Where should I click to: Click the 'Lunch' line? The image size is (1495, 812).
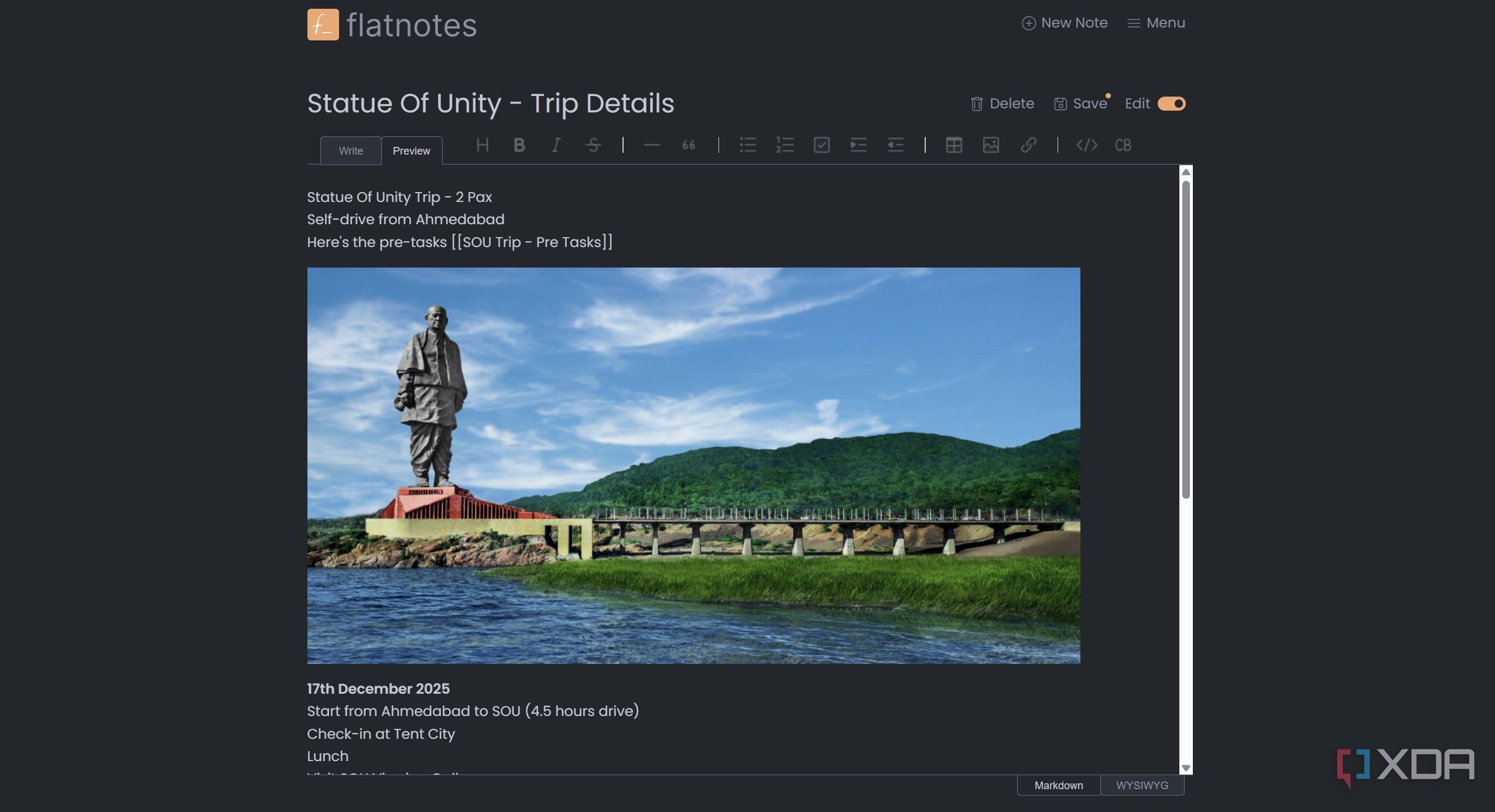(328, 756)
